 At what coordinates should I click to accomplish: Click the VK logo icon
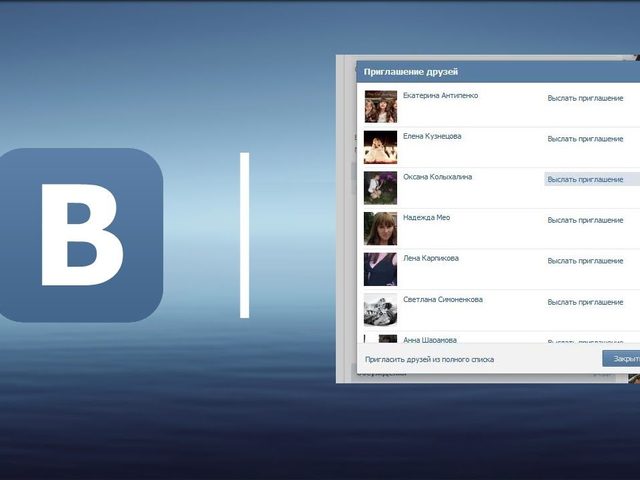click(x=81, y=235)
